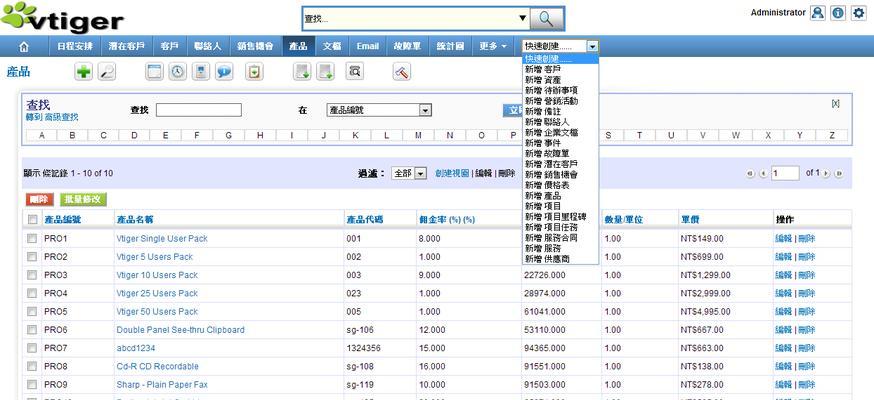
Task: Close the search panel with [x]
Action: pos(835,104)
